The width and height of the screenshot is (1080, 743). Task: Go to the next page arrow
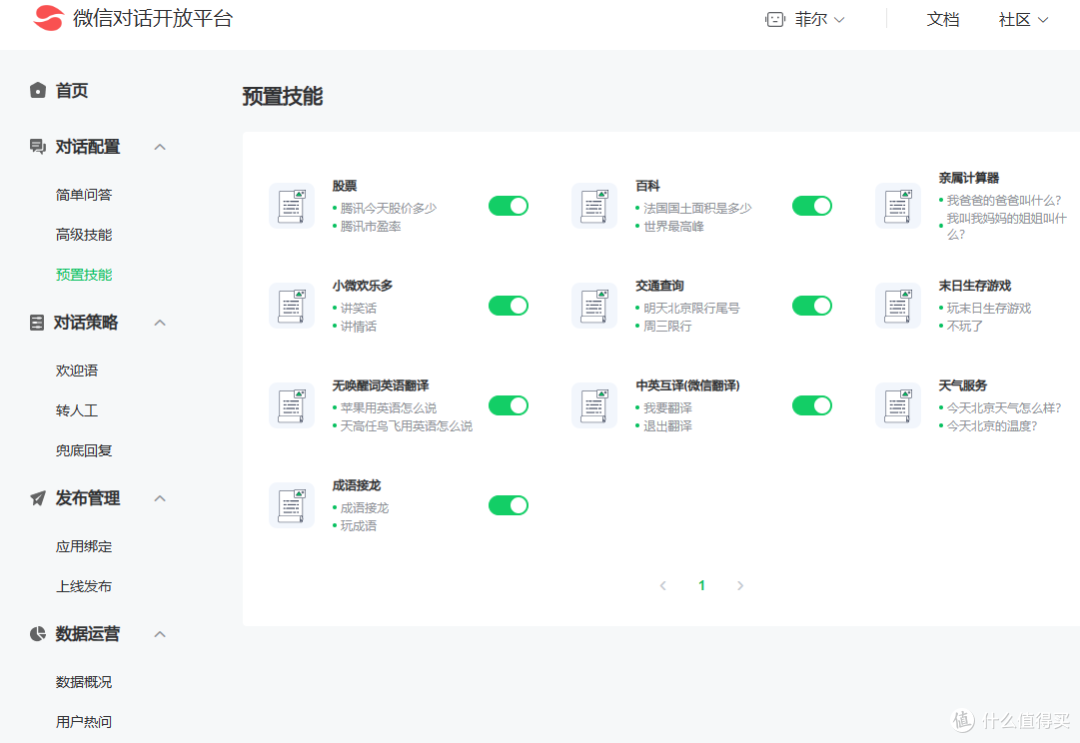click(x=740, y=585)
